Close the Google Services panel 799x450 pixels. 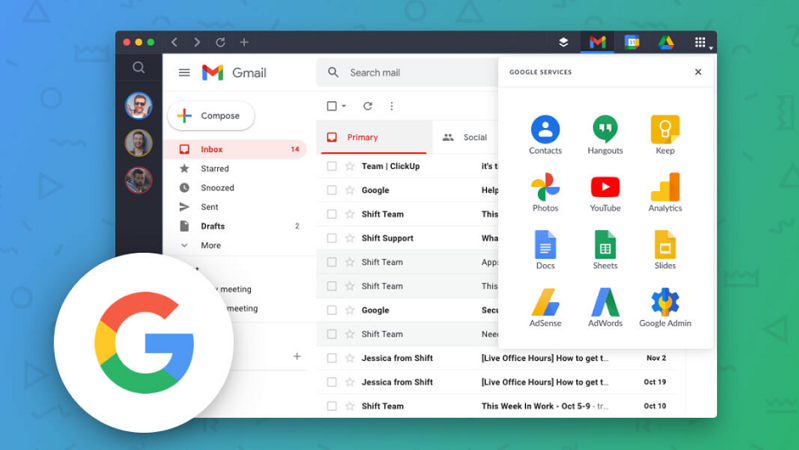[698, 72]
